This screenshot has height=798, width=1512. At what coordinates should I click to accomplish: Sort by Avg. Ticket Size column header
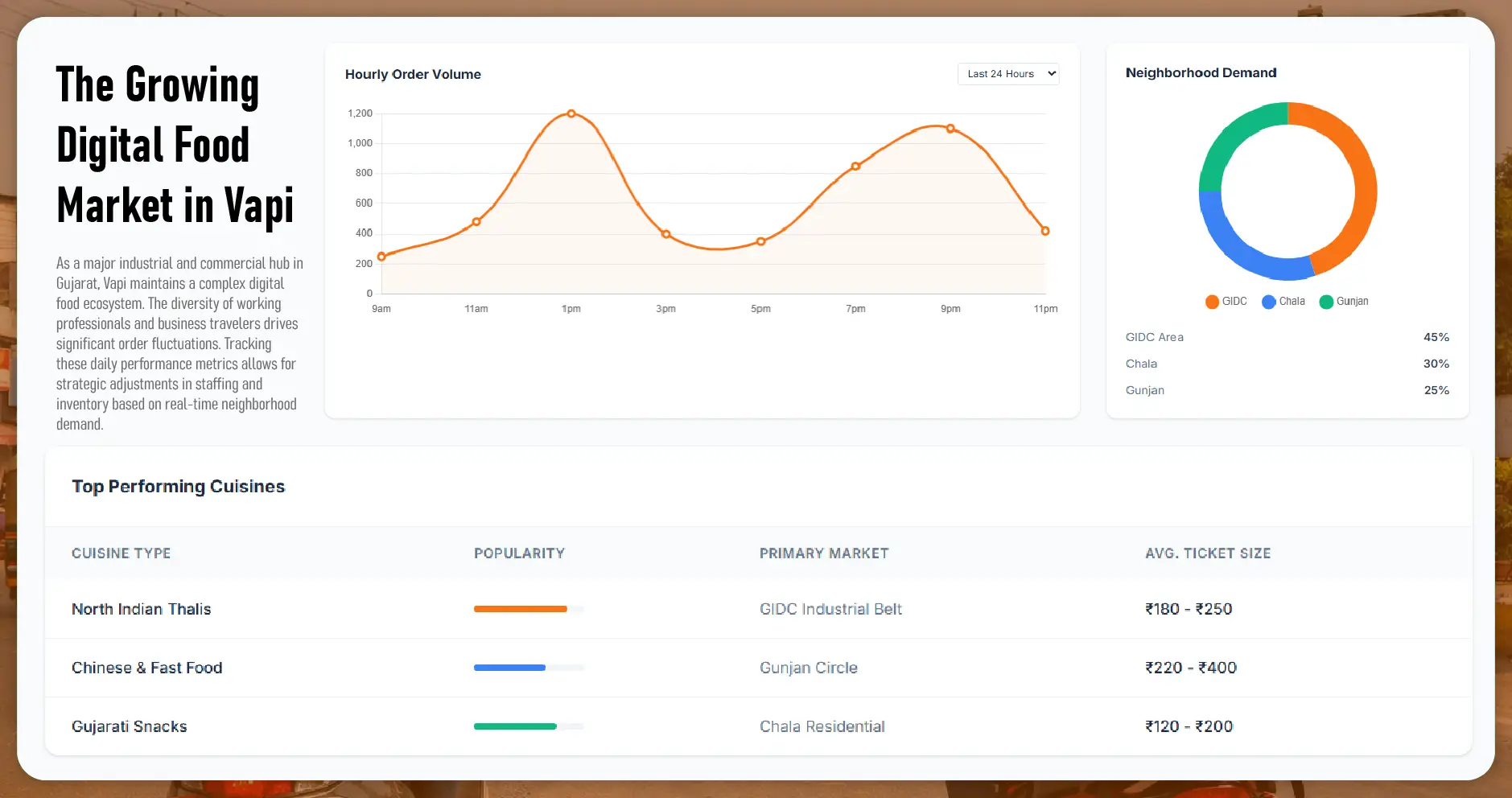click(1207, 553)
